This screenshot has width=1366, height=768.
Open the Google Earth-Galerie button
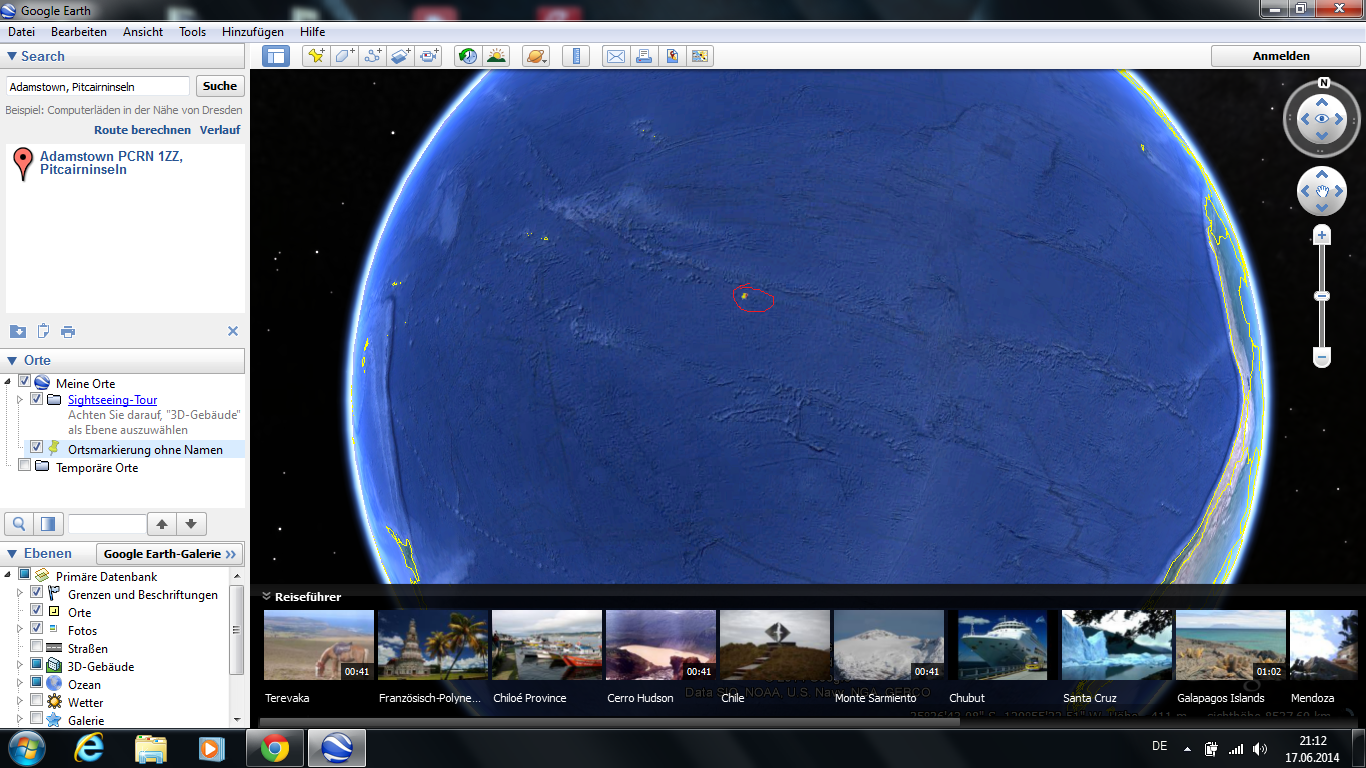click(170, 554)
